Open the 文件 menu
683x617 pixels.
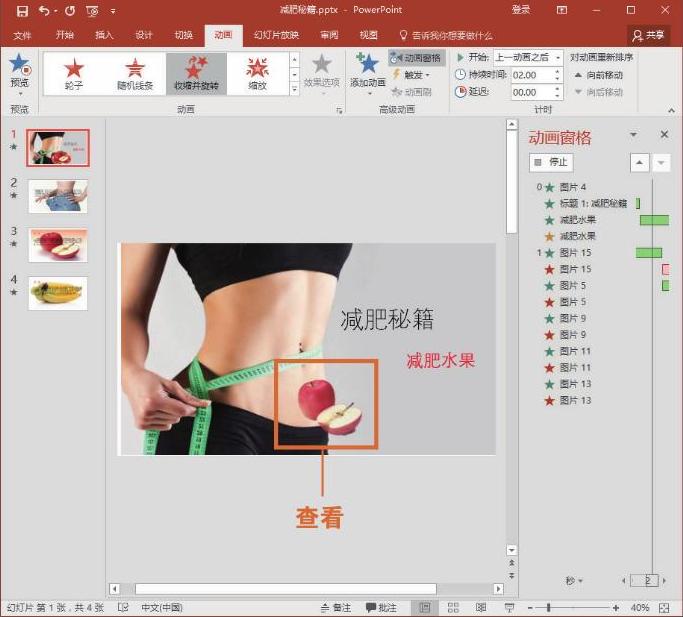tap(22, 35)
